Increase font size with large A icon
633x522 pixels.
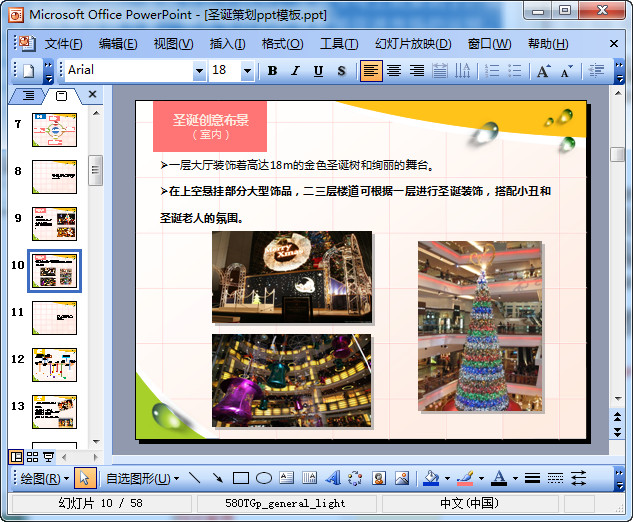point(543,71)
